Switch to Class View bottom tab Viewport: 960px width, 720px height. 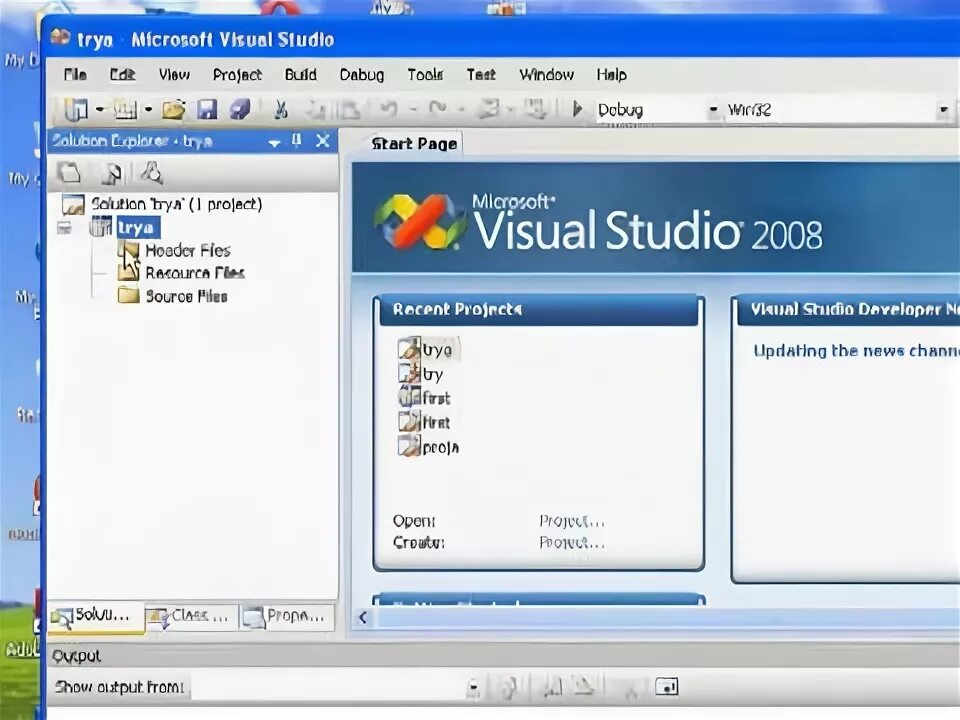(x=191, y=616)
